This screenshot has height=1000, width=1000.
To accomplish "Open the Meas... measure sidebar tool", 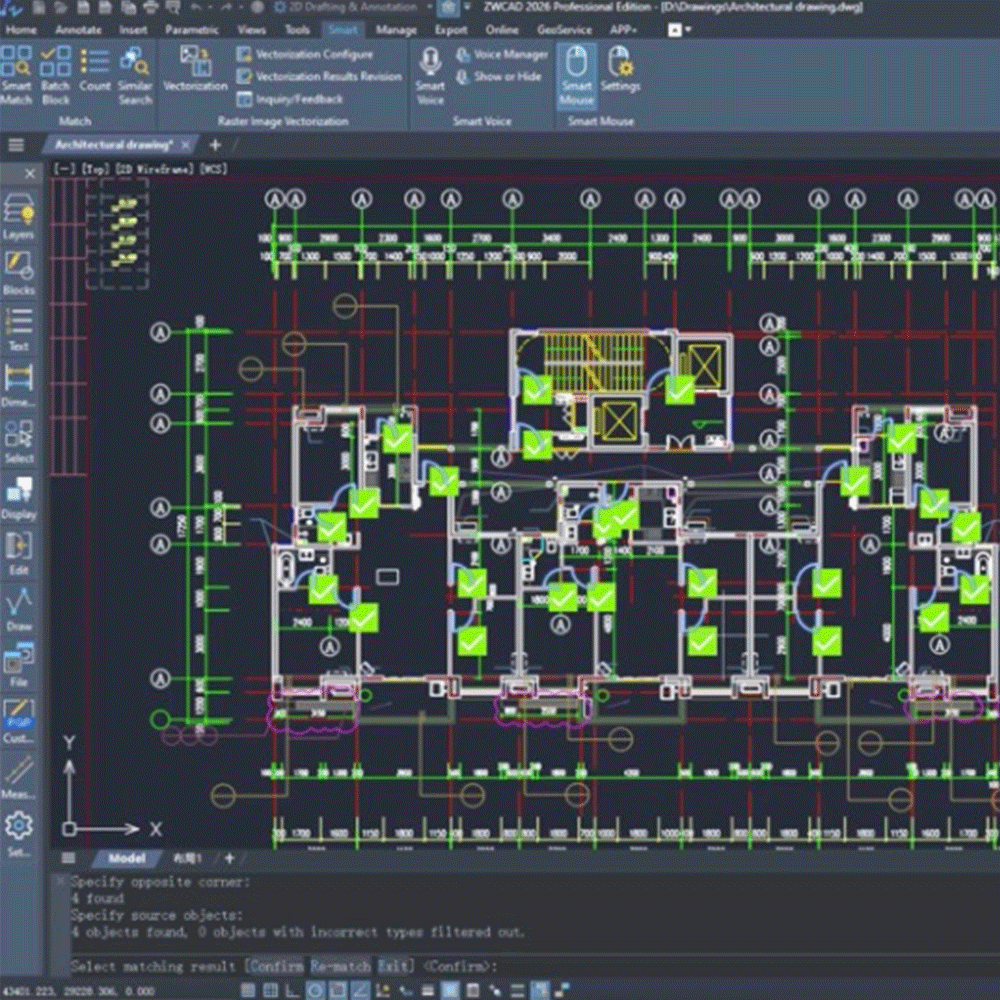I will 18,777.
